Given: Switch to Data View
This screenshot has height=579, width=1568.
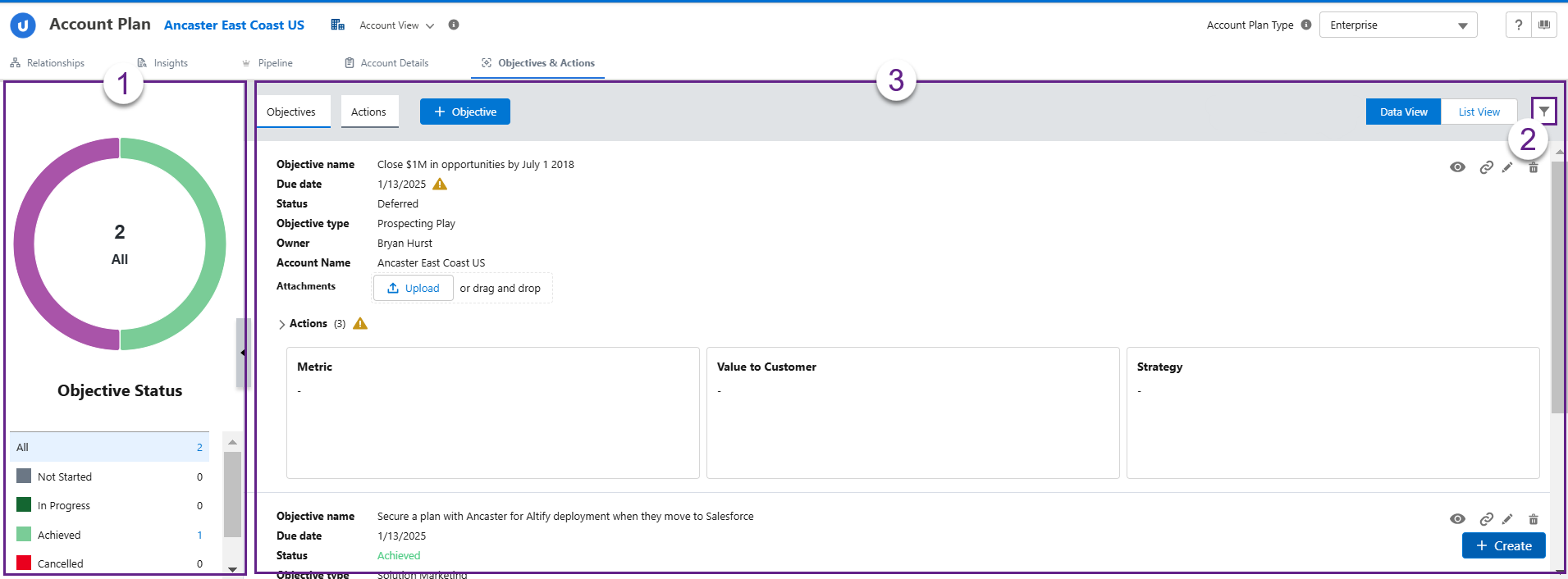Looking at the screenshot, I should pos(1403,112).
